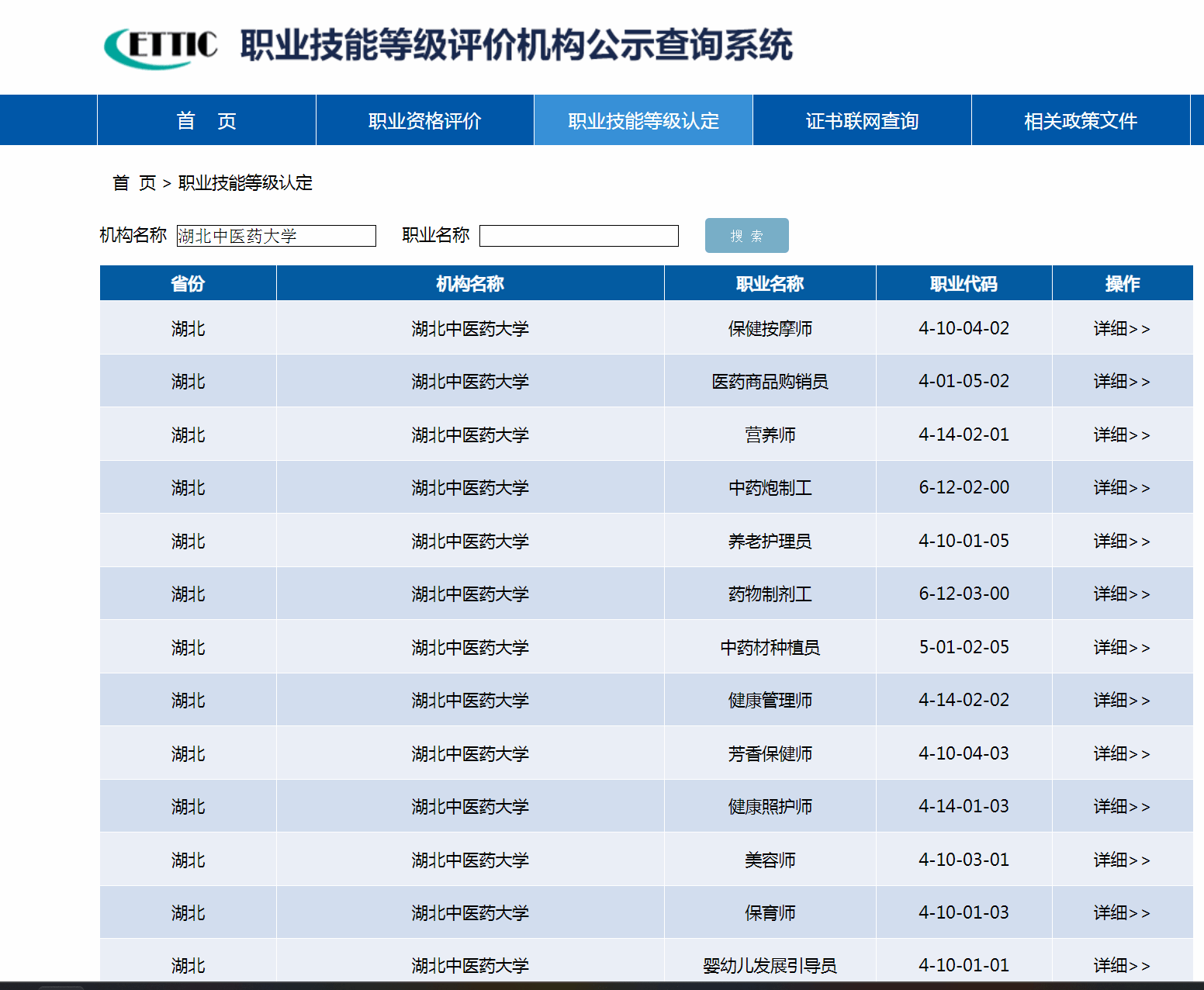Click occupation code 4-10-01-01
Image resolution: width=1204 pixels, height=990 pixels.
coord(964,965)
